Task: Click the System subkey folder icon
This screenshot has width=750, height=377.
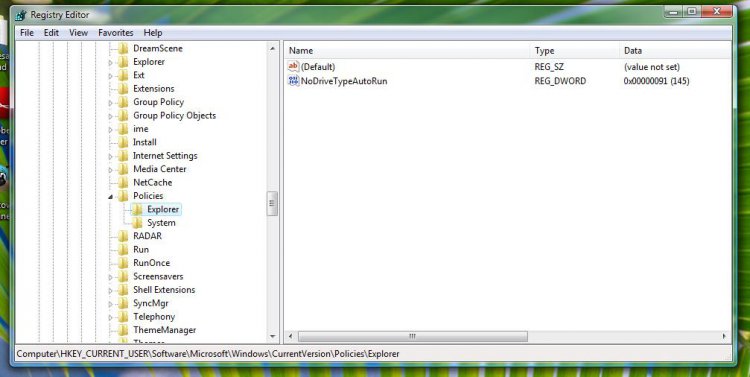Action: (137, 222)
